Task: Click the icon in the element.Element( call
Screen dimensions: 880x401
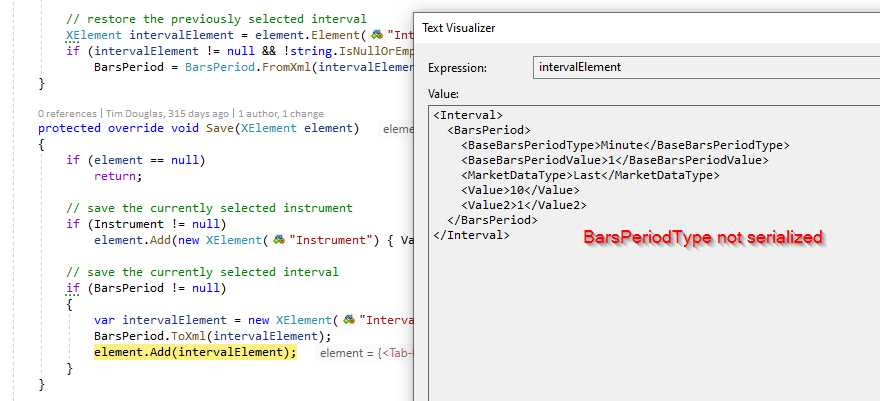Action: (x=377, y=35)
